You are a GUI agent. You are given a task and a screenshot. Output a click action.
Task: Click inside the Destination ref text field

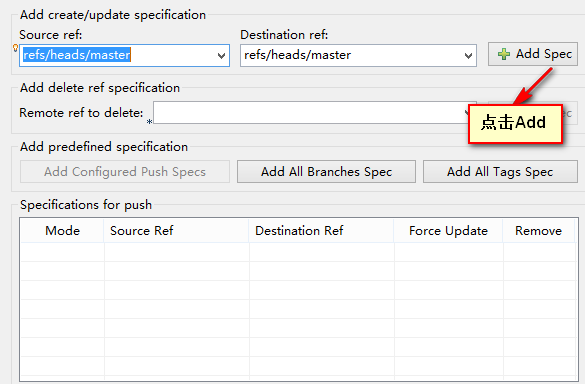click(x=351, y=56)
